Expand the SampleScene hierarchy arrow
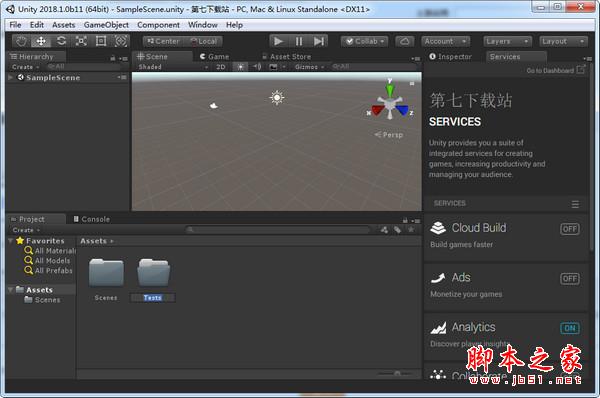 (x=10, y=77)
